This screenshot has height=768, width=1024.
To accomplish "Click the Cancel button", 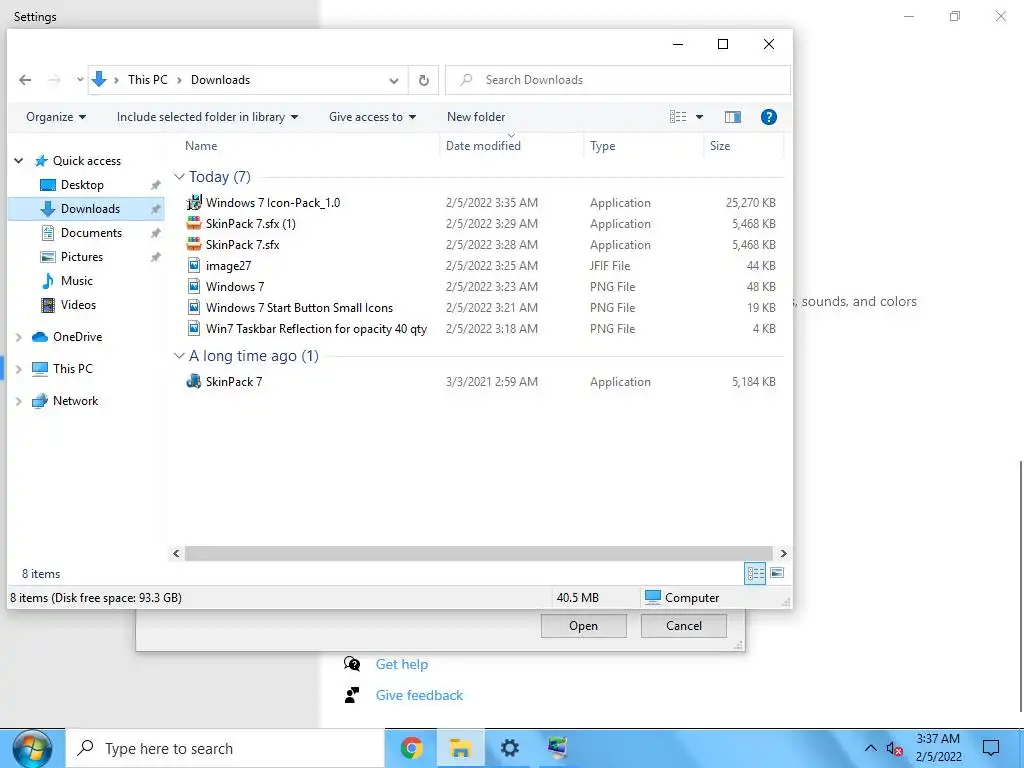I will 684,626.
